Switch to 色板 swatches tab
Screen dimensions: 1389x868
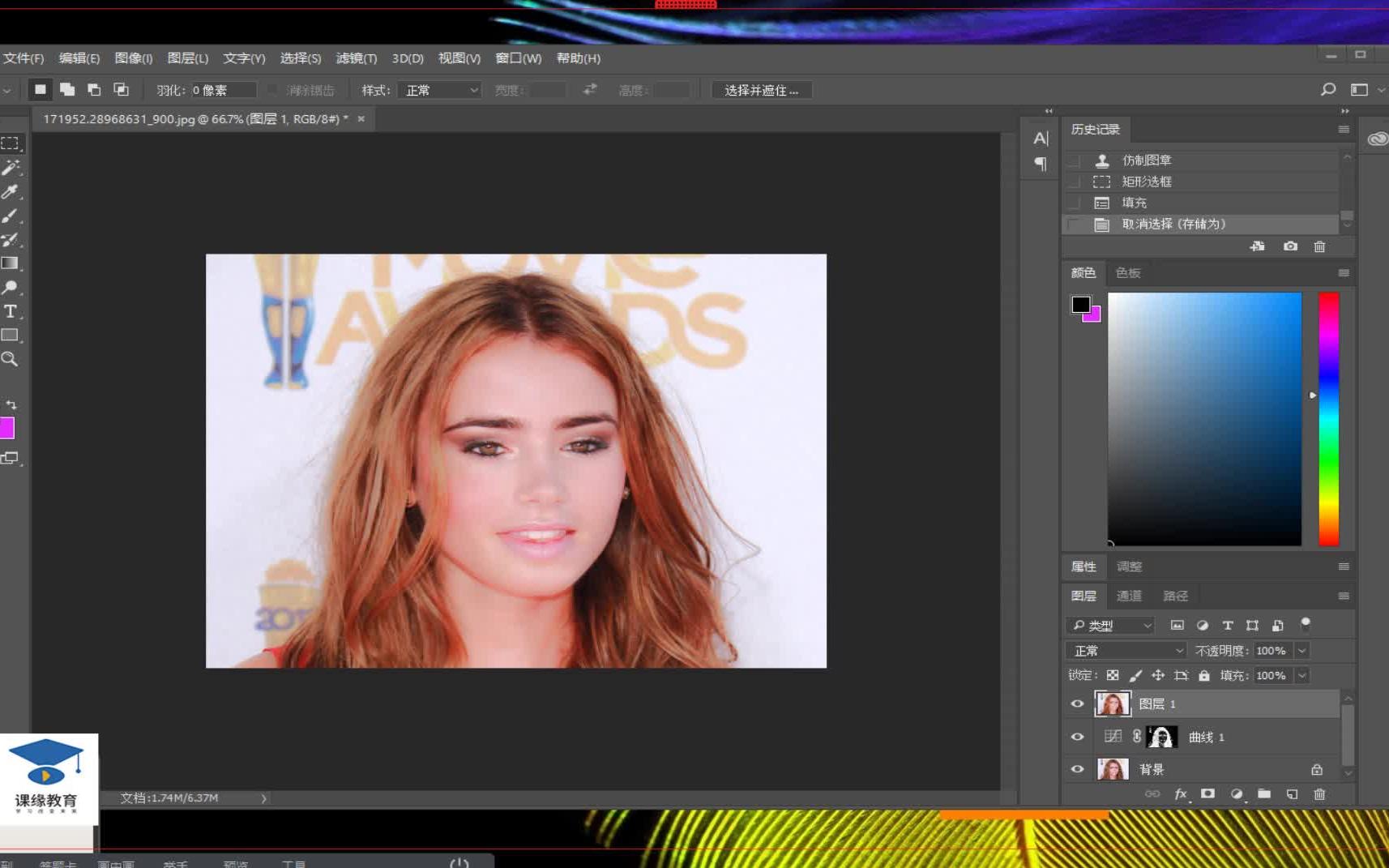click(1127, 273)
